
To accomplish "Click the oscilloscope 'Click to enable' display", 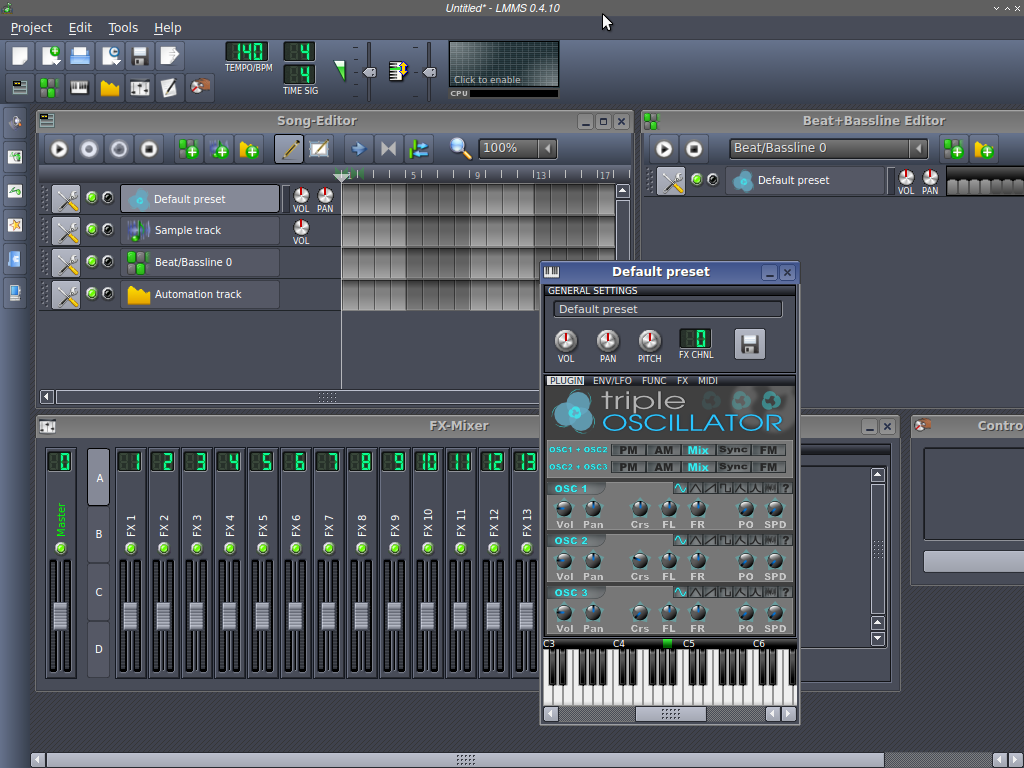I will tap(503, 64).
